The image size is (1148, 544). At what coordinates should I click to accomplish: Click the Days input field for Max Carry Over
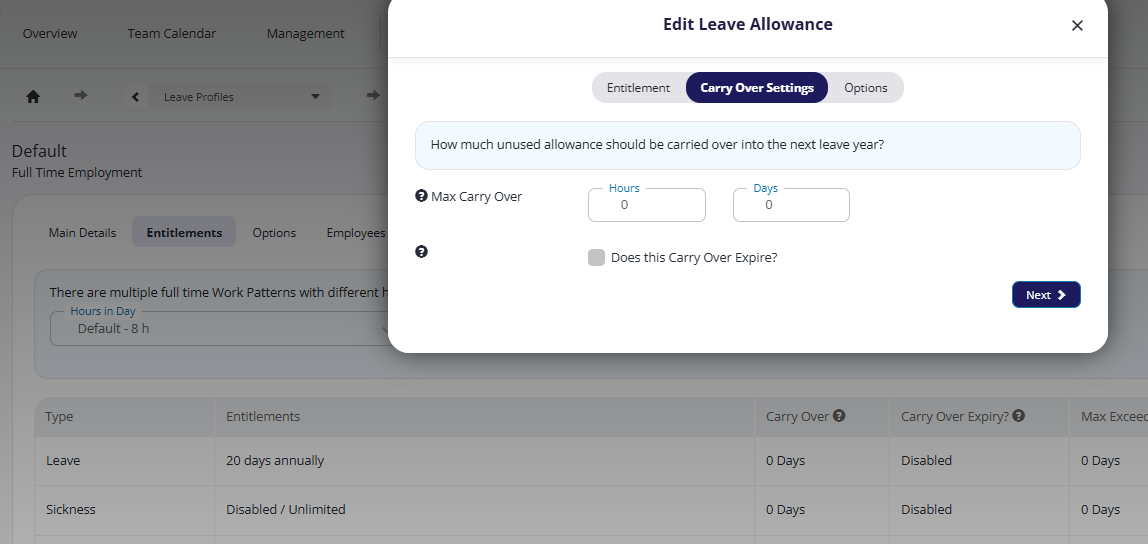coord(791,205)
